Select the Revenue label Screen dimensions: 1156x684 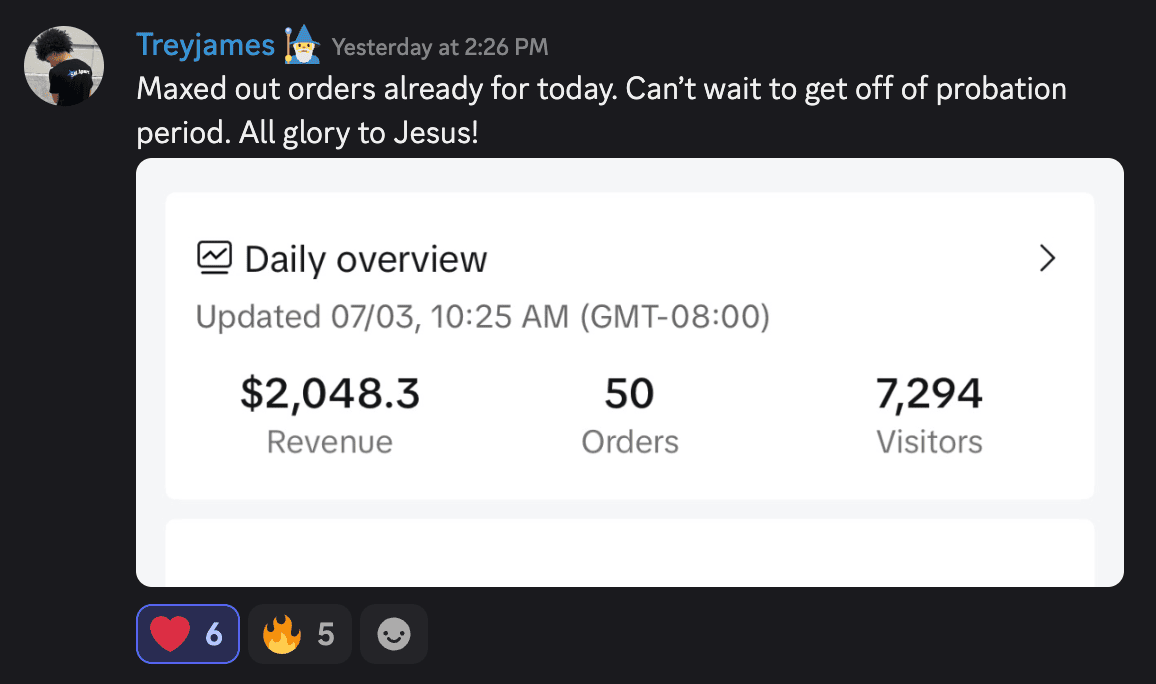tap(330, 442)
